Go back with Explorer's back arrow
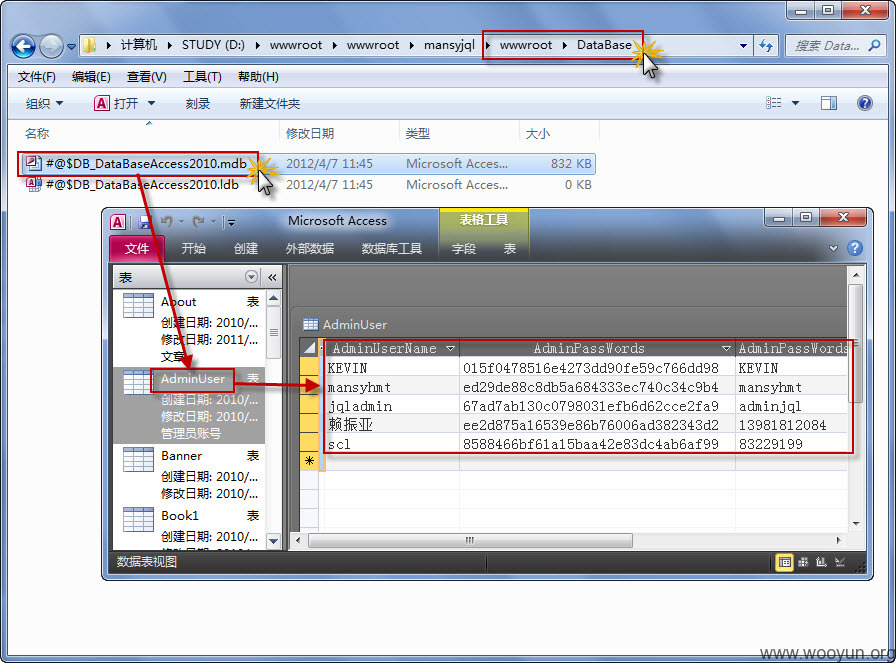Viewport: 896px width, 663px height. pyautogui.click(x=23, y=46)
